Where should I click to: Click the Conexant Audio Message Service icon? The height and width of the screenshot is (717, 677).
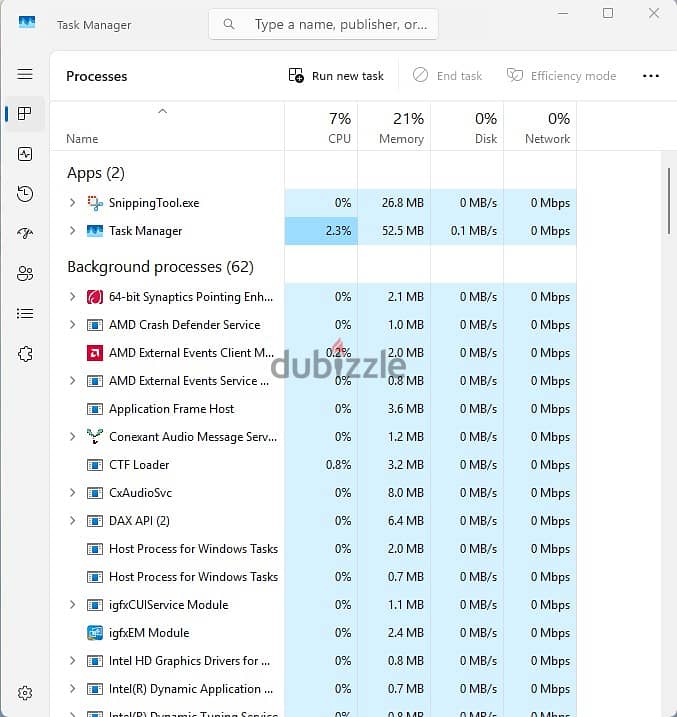95,437
